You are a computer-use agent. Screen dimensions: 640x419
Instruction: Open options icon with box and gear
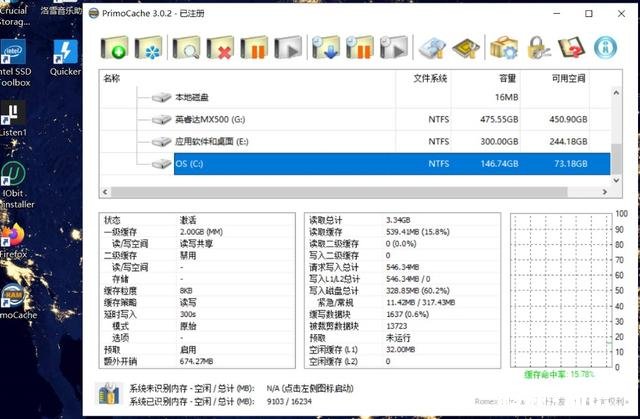tap(504, 48)
